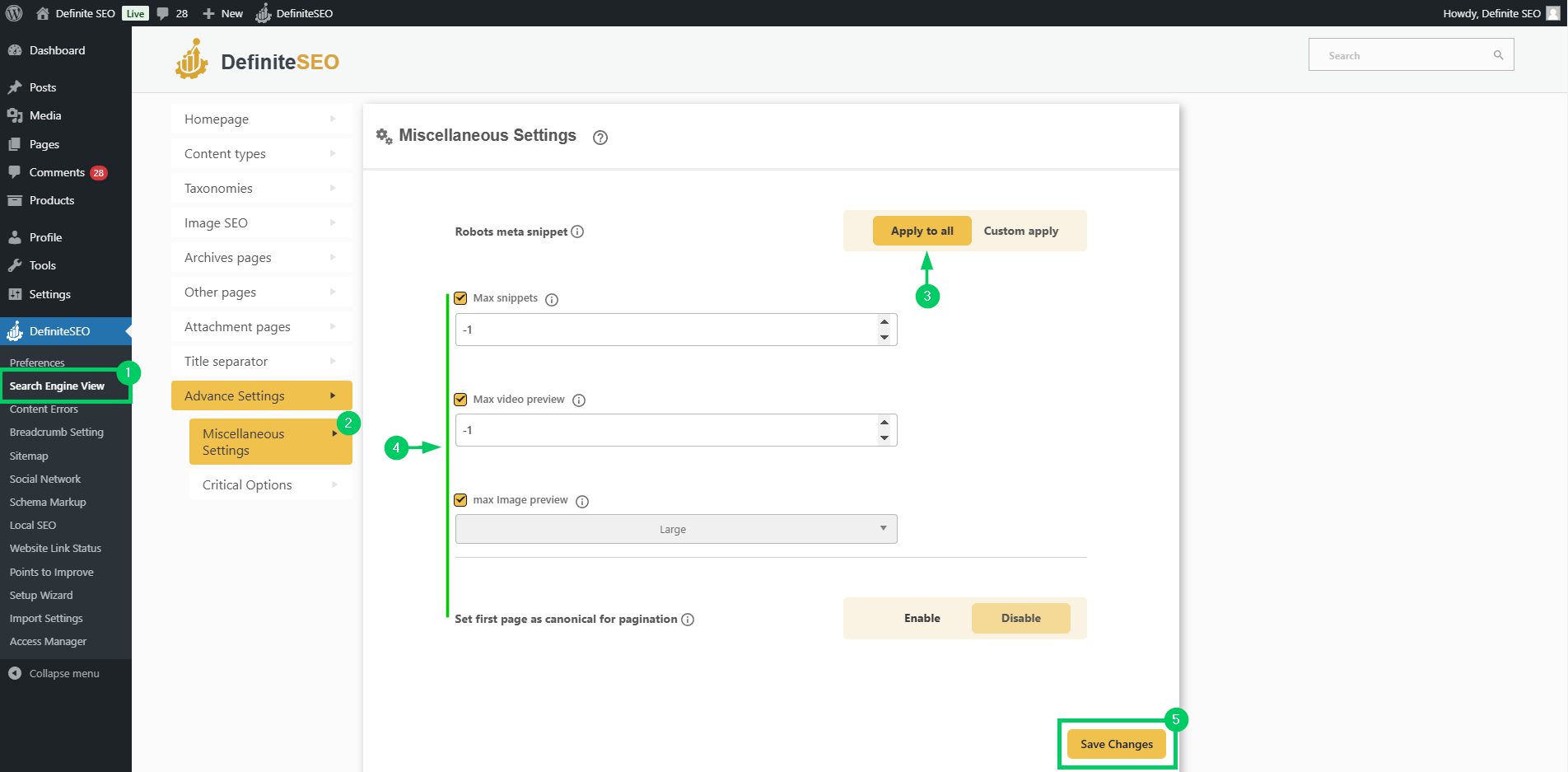
Task: Open the Sitemap link in sidebar
Action: (x=29, y=456)
